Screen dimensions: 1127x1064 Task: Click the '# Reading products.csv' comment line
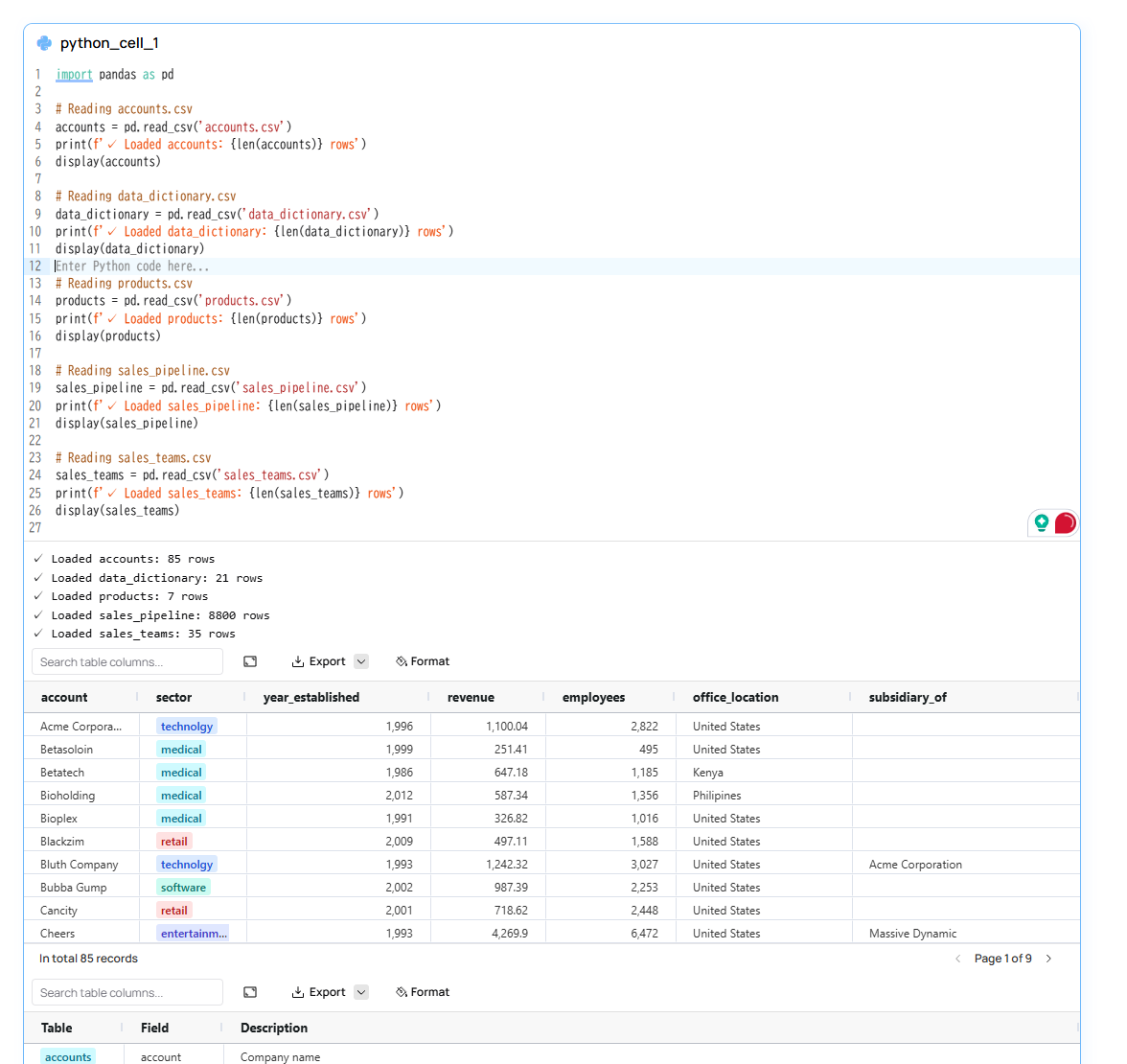[x=124, y=284]
